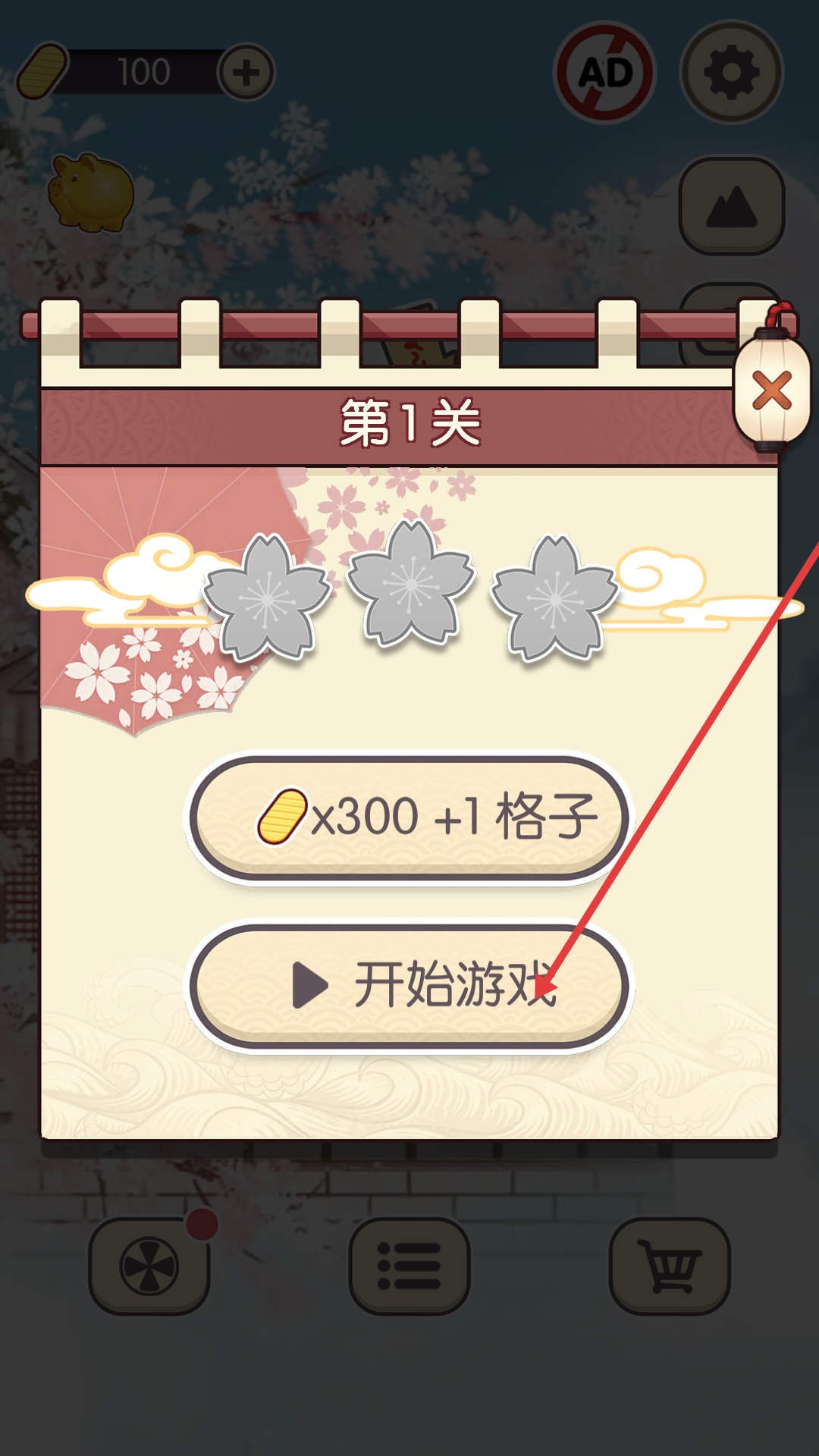The image size is (819, 1456).
Task: Add coins with the plus button
Action: pyautogui.click(x=246, y=73)
